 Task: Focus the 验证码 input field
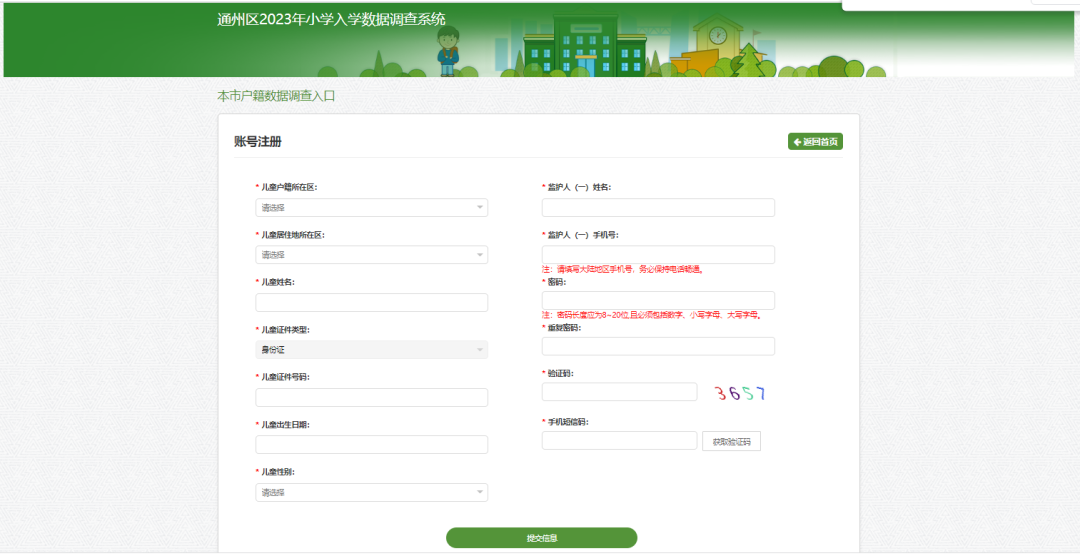tap(619, 392)
